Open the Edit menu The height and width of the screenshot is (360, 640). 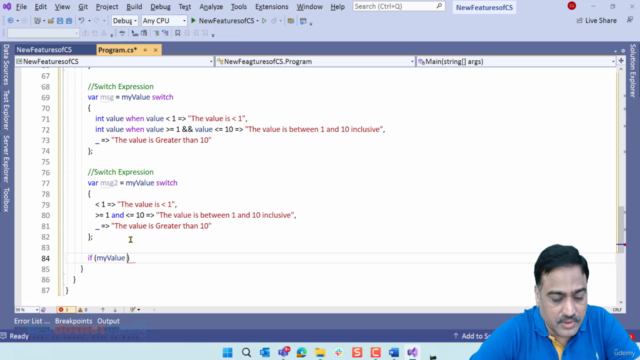pyautogui.click(x=40, y=7)
